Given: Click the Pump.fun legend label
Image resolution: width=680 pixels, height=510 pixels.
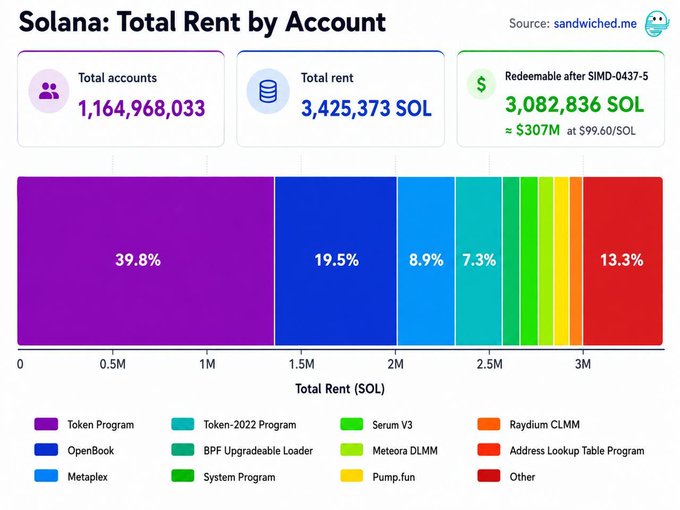Looking at the screenshot, I should pyautogui.click(x=393, y=477).
